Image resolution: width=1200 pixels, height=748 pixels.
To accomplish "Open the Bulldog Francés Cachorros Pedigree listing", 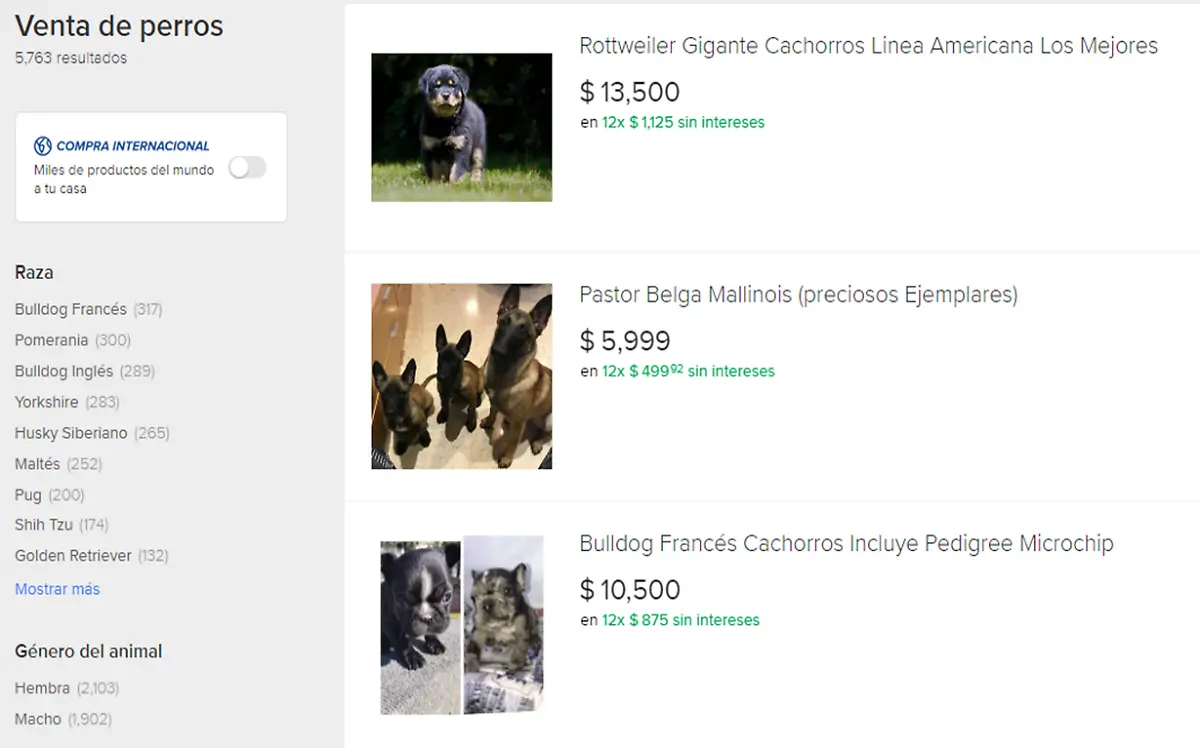I will click(847, 543).
